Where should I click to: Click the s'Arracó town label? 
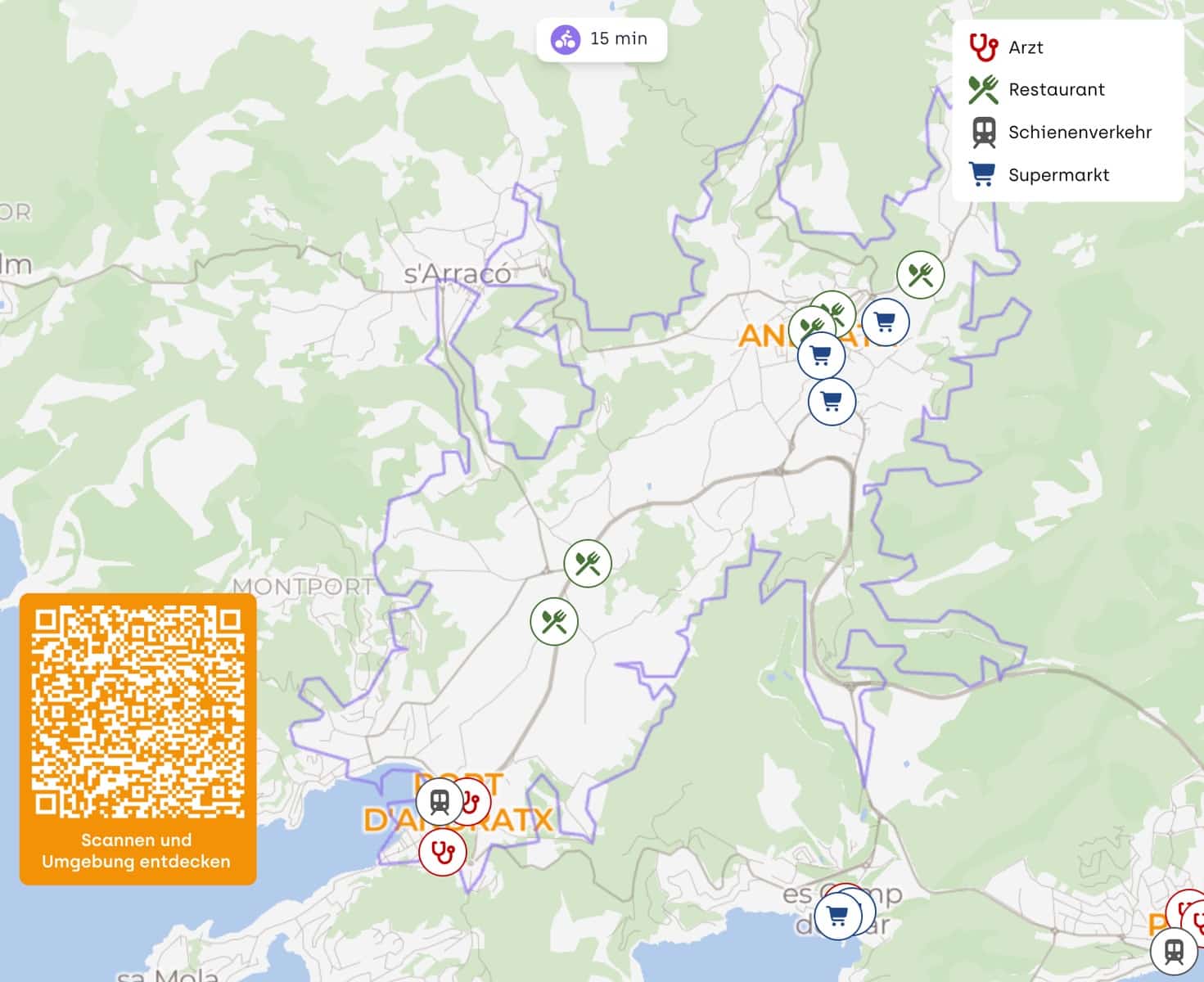pos(458,274)
